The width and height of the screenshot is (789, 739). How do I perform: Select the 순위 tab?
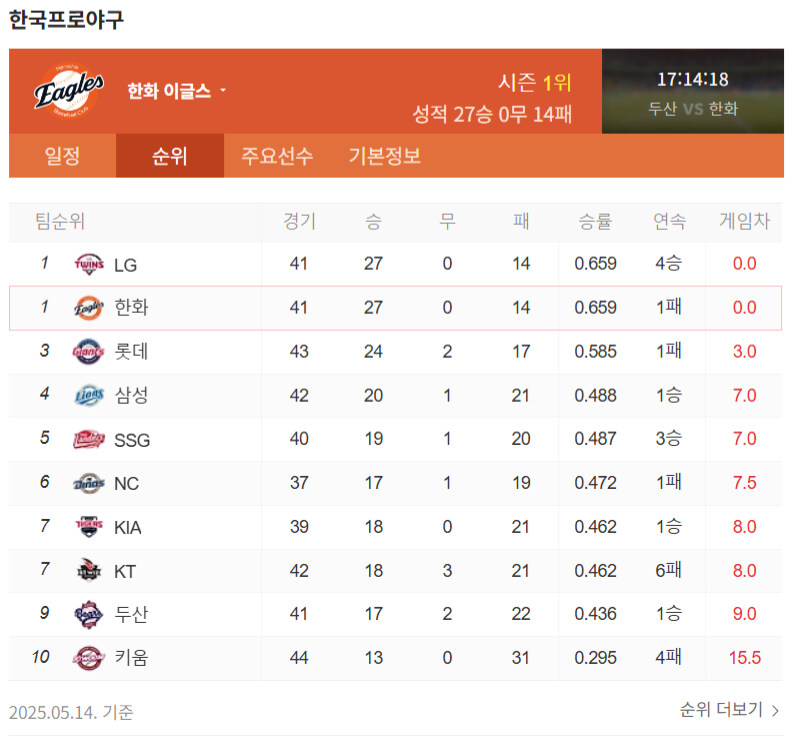pos(170,155)
